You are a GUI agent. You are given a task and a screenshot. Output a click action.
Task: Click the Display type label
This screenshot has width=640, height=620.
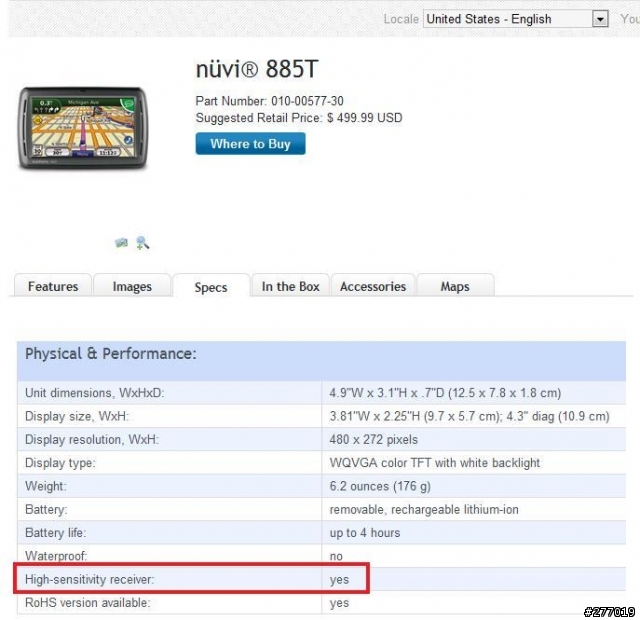pos(60,463)
